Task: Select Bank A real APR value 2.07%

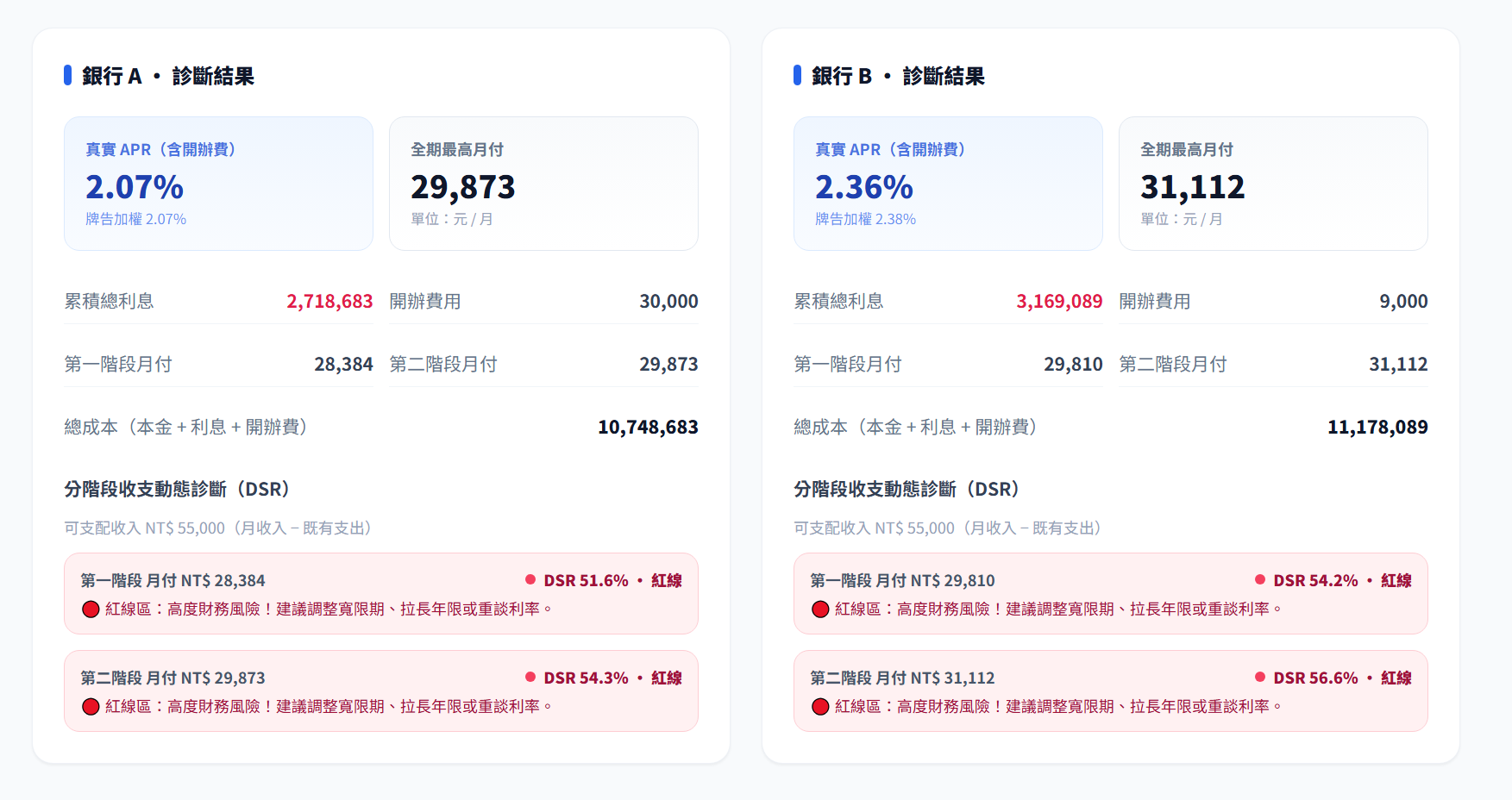Action: (135, 187)
